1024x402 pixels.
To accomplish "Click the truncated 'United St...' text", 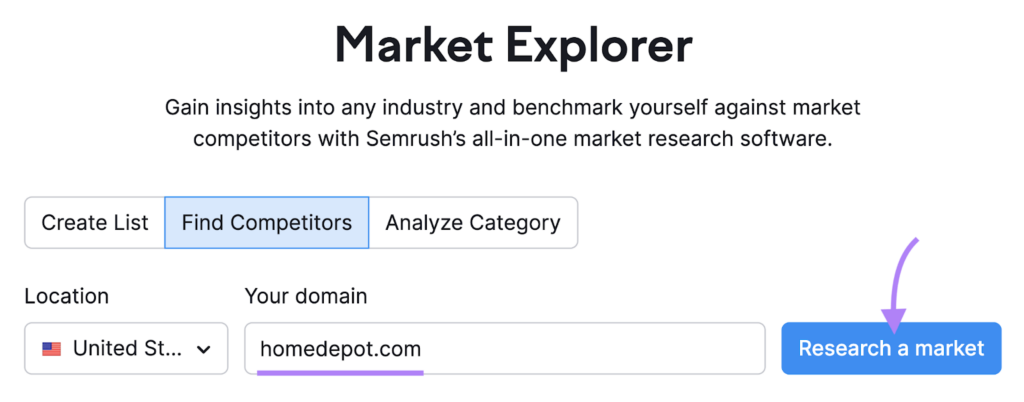I will [x=127, y=348].
